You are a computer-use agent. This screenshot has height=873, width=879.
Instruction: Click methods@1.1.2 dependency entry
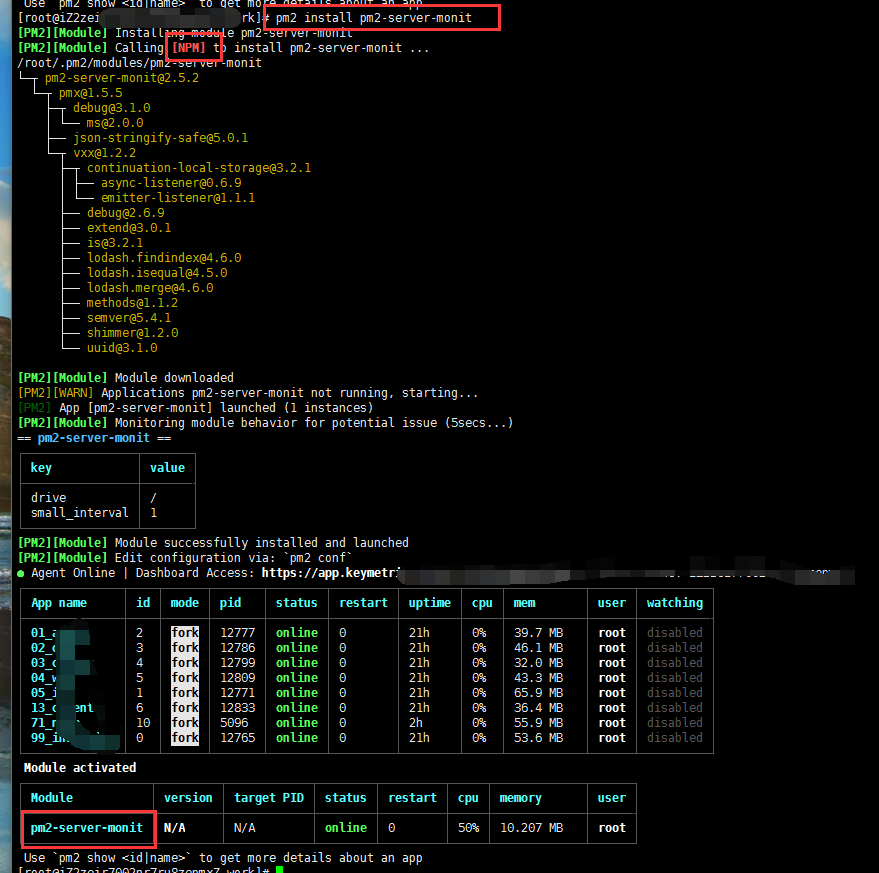coord(132,303)
